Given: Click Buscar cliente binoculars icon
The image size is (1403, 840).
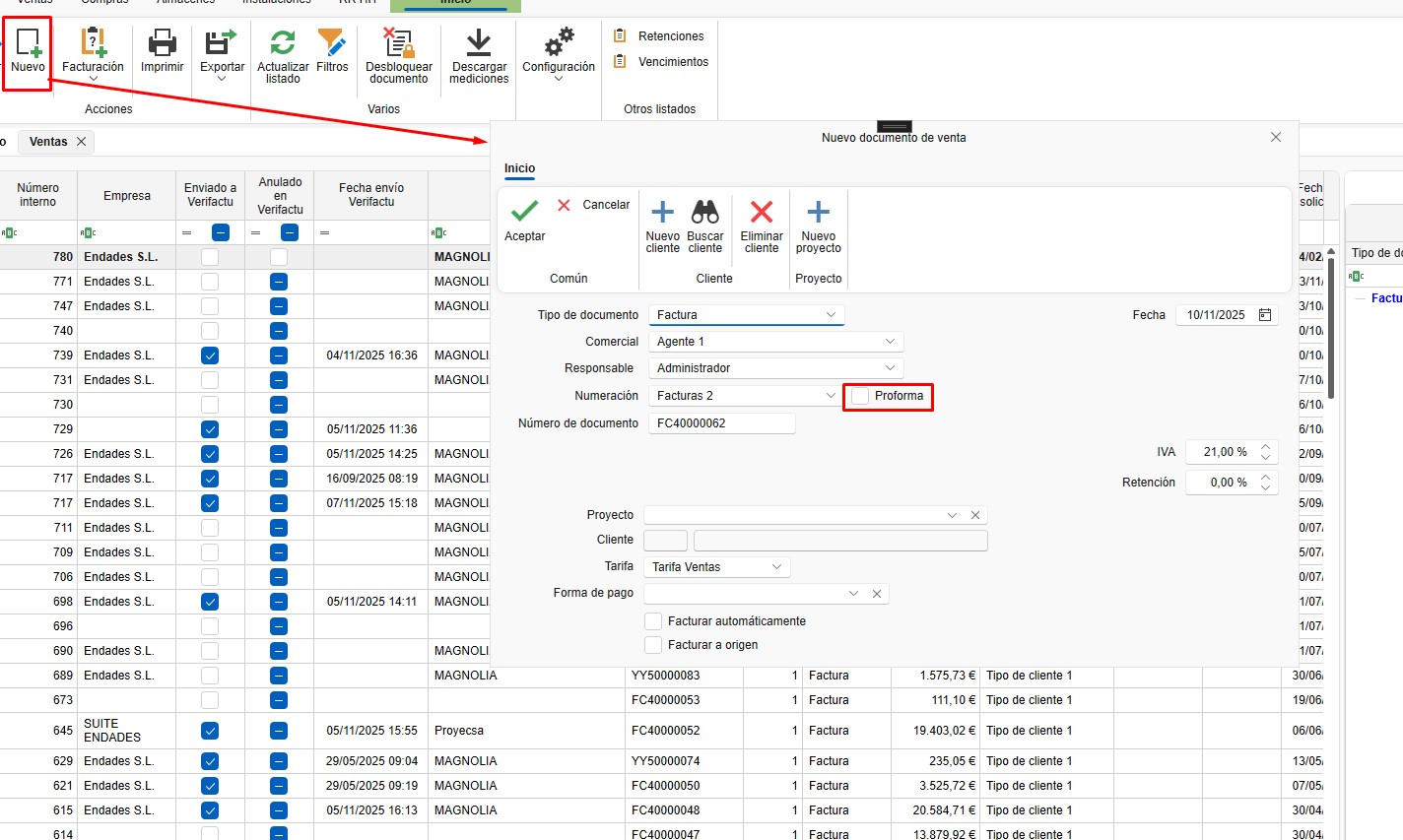Looking at the screenshot, I should coord(704,213).
